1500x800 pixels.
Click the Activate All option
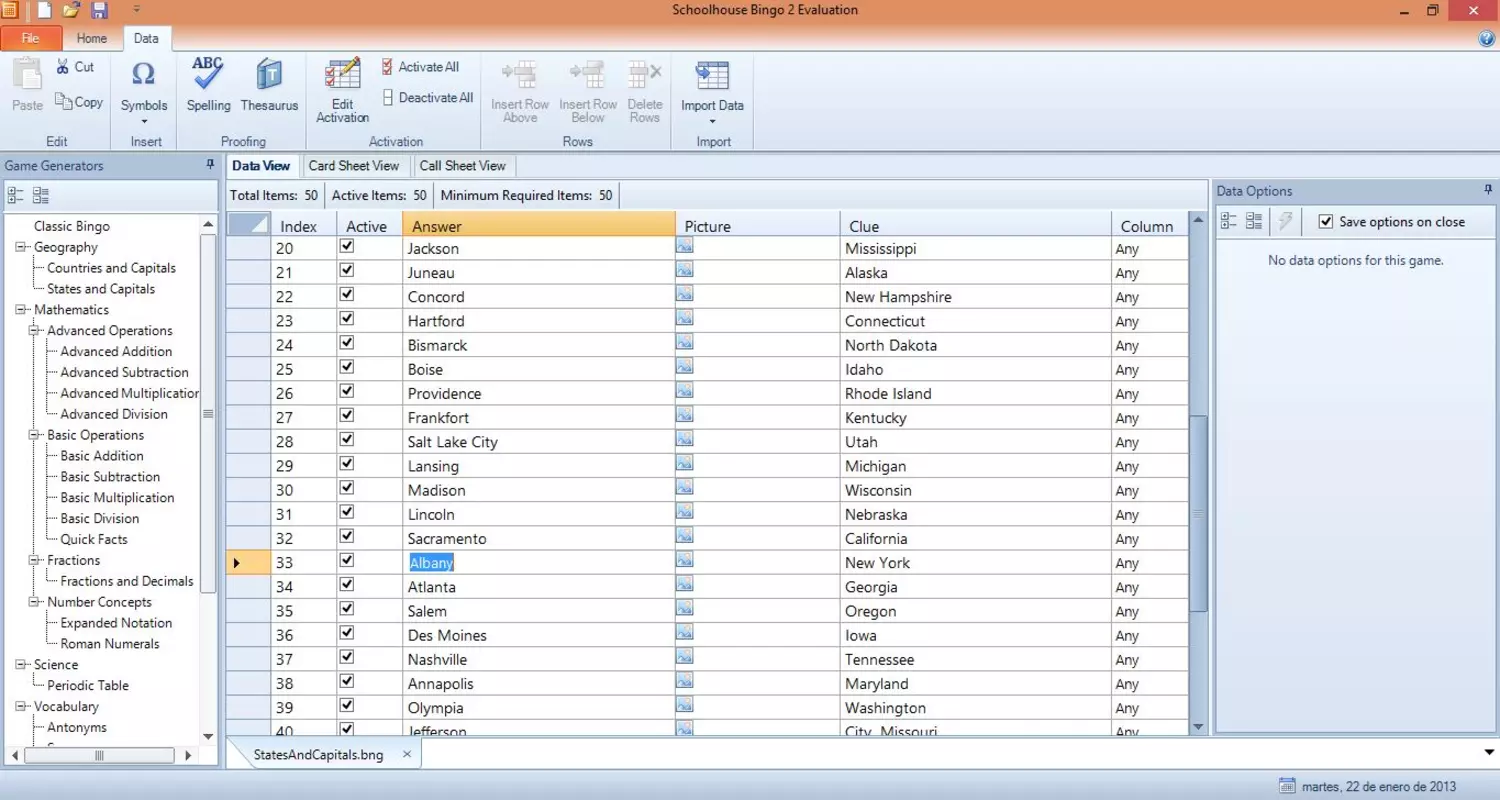[420, 67]
